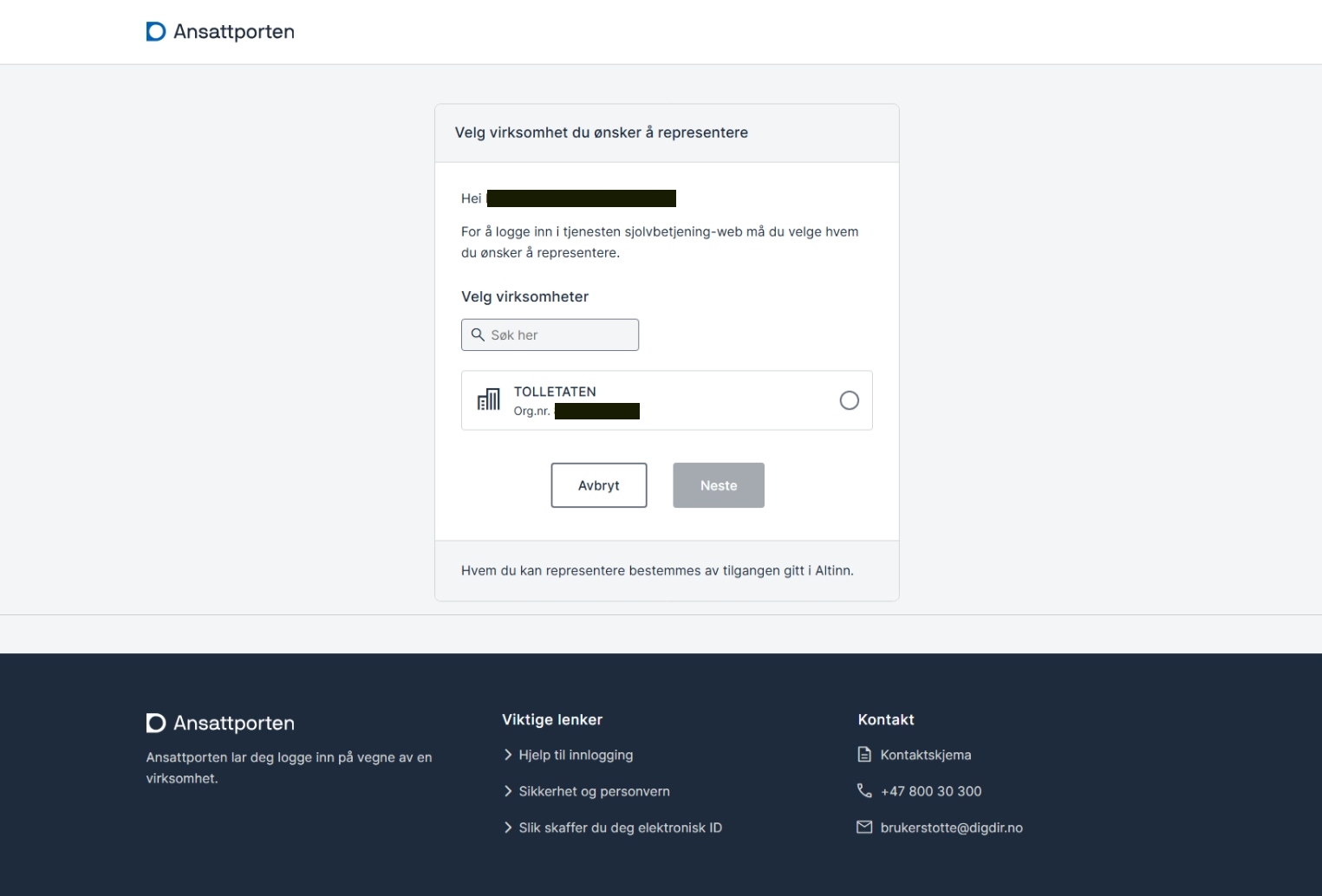Click brukerstotte@digdir.no email link
Image resolution: width=1322 pixels, height=896 pixels.
coord(951,828)
